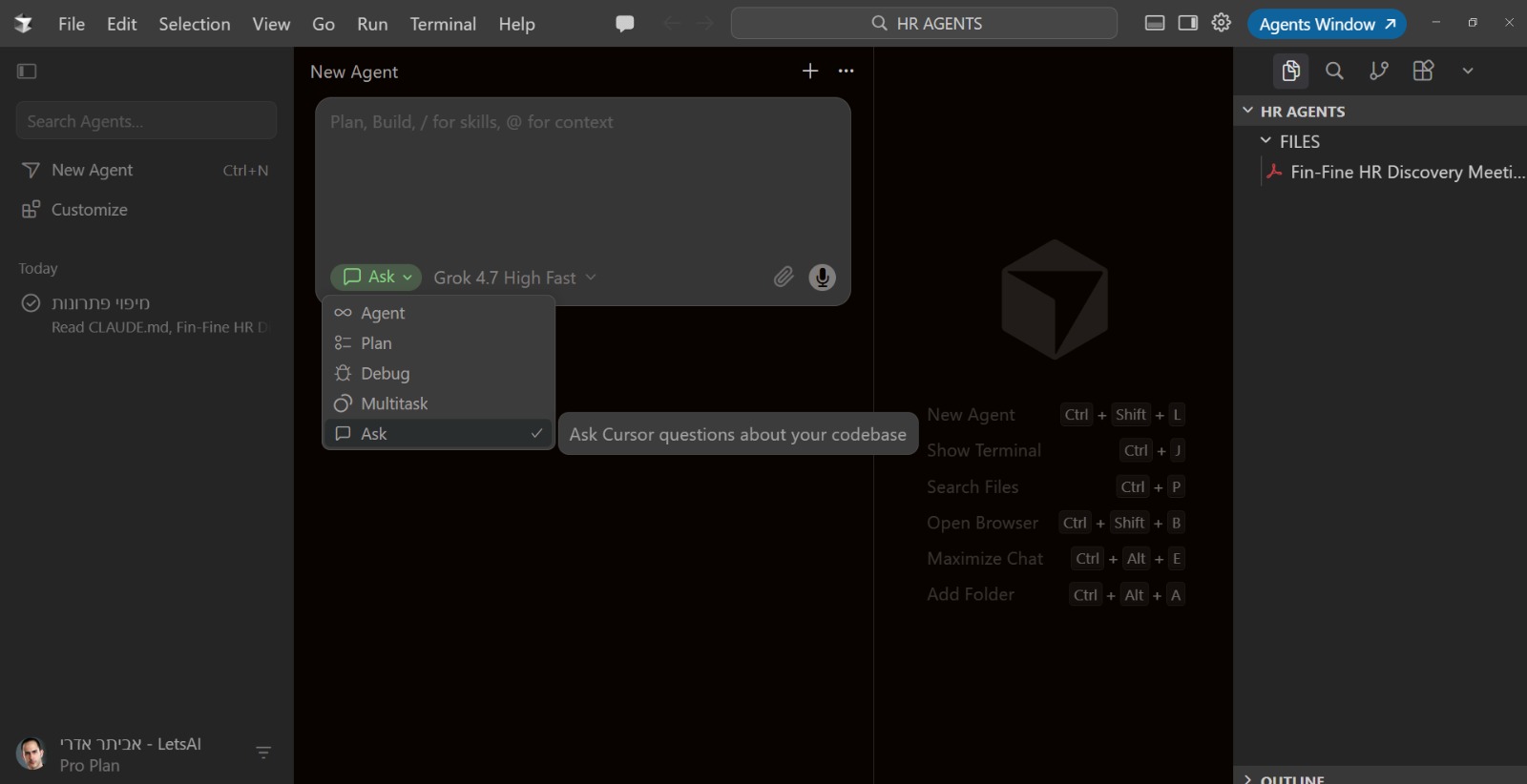Open the search icon in the right panel
Viewport: 1527px width, 784px height.
click(1334, 71)
